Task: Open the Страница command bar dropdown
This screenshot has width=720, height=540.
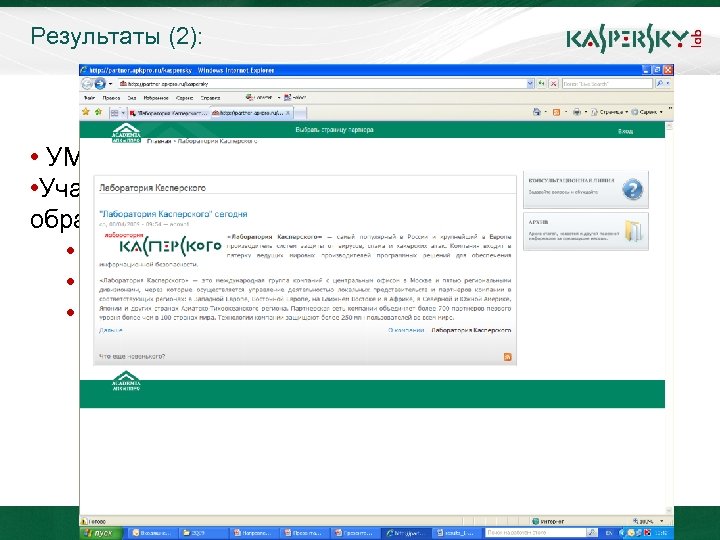Action: tap(610, 112)
